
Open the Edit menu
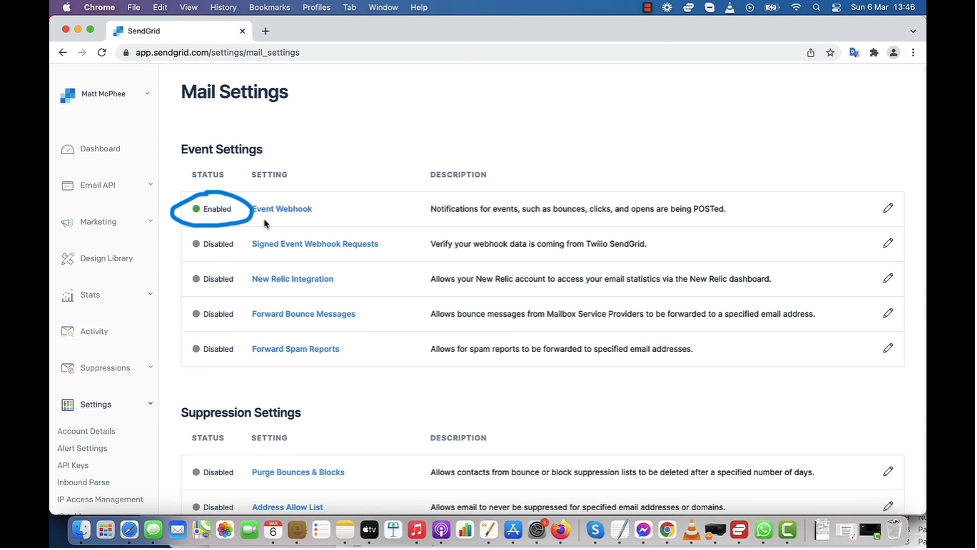point(160,7)
